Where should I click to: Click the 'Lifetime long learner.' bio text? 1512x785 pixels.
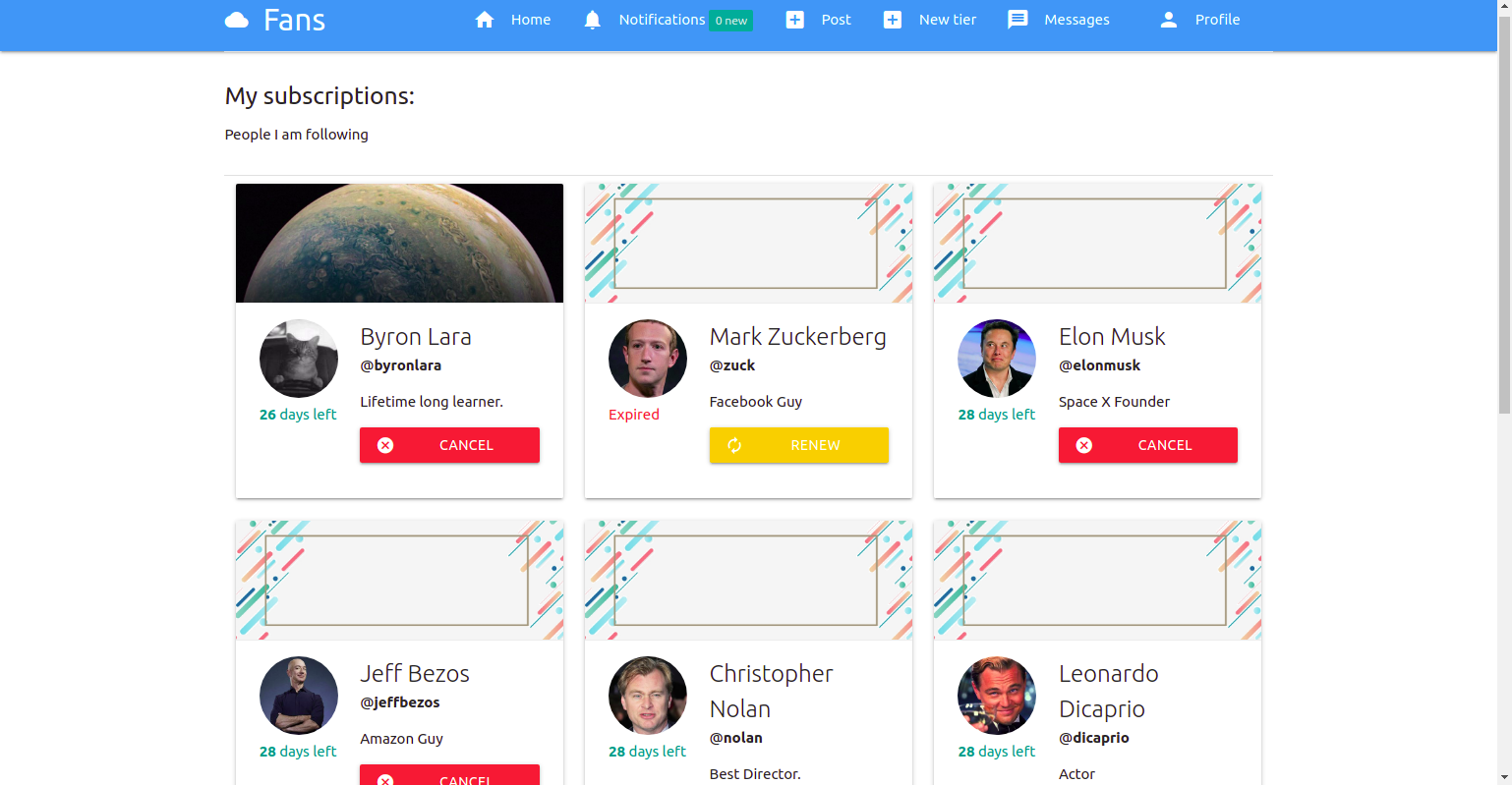click(432, 402)
